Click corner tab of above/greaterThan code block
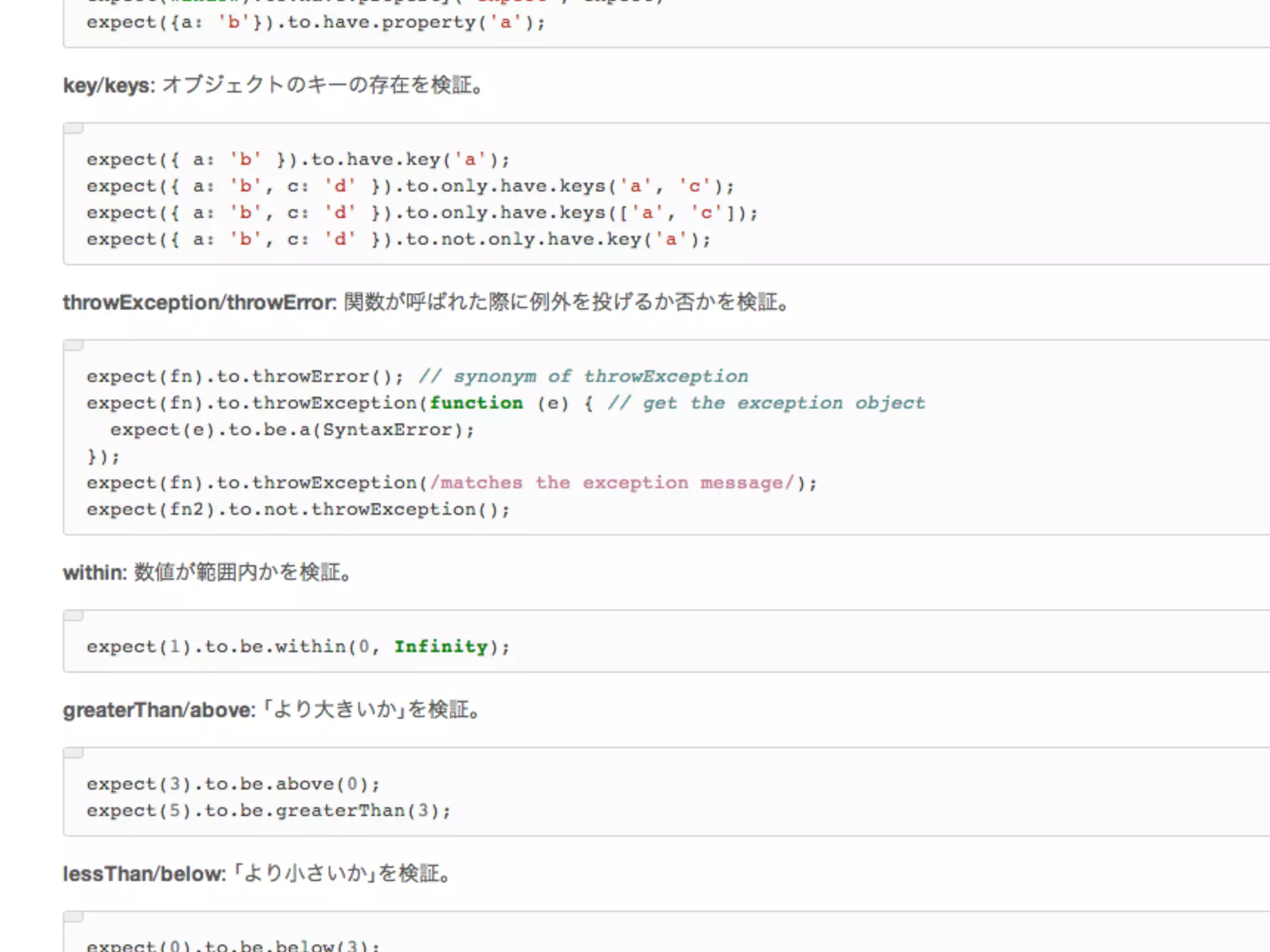Viewport: 1270px width, 952px height. coord(73,753)
